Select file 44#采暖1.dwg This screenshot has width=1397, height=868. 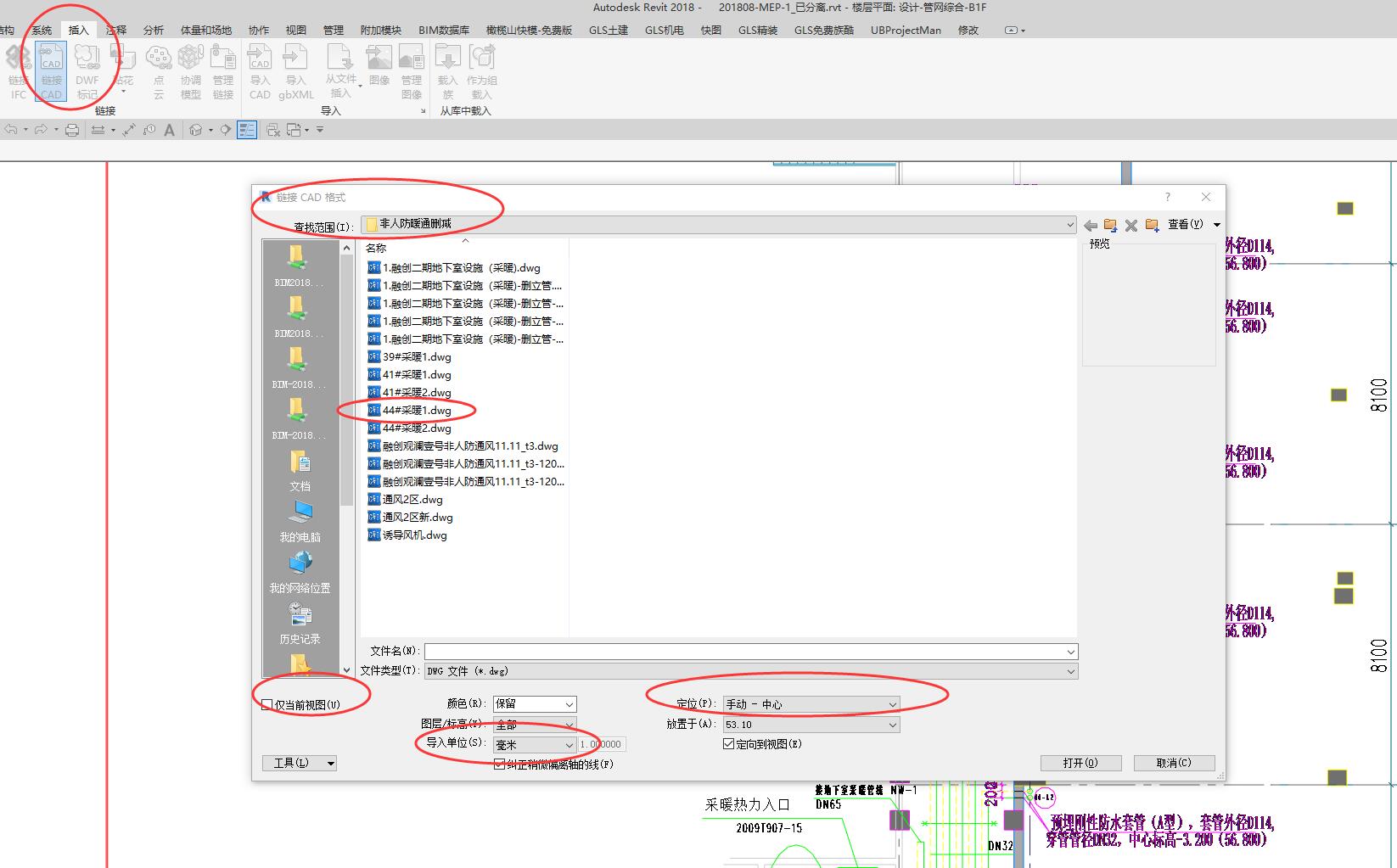(x=410, y=410)
